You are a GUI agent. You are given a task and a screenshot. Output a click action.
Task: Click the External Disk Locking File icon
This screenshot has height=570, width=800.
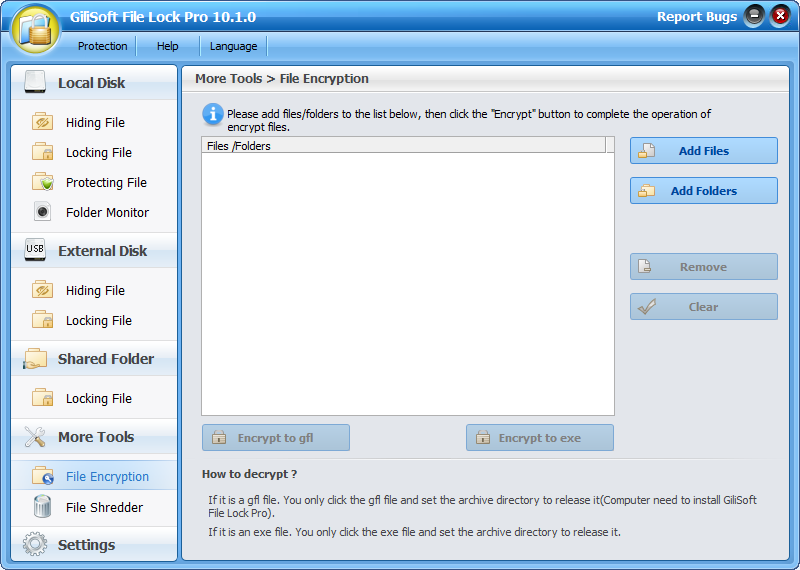click(42, 320)
